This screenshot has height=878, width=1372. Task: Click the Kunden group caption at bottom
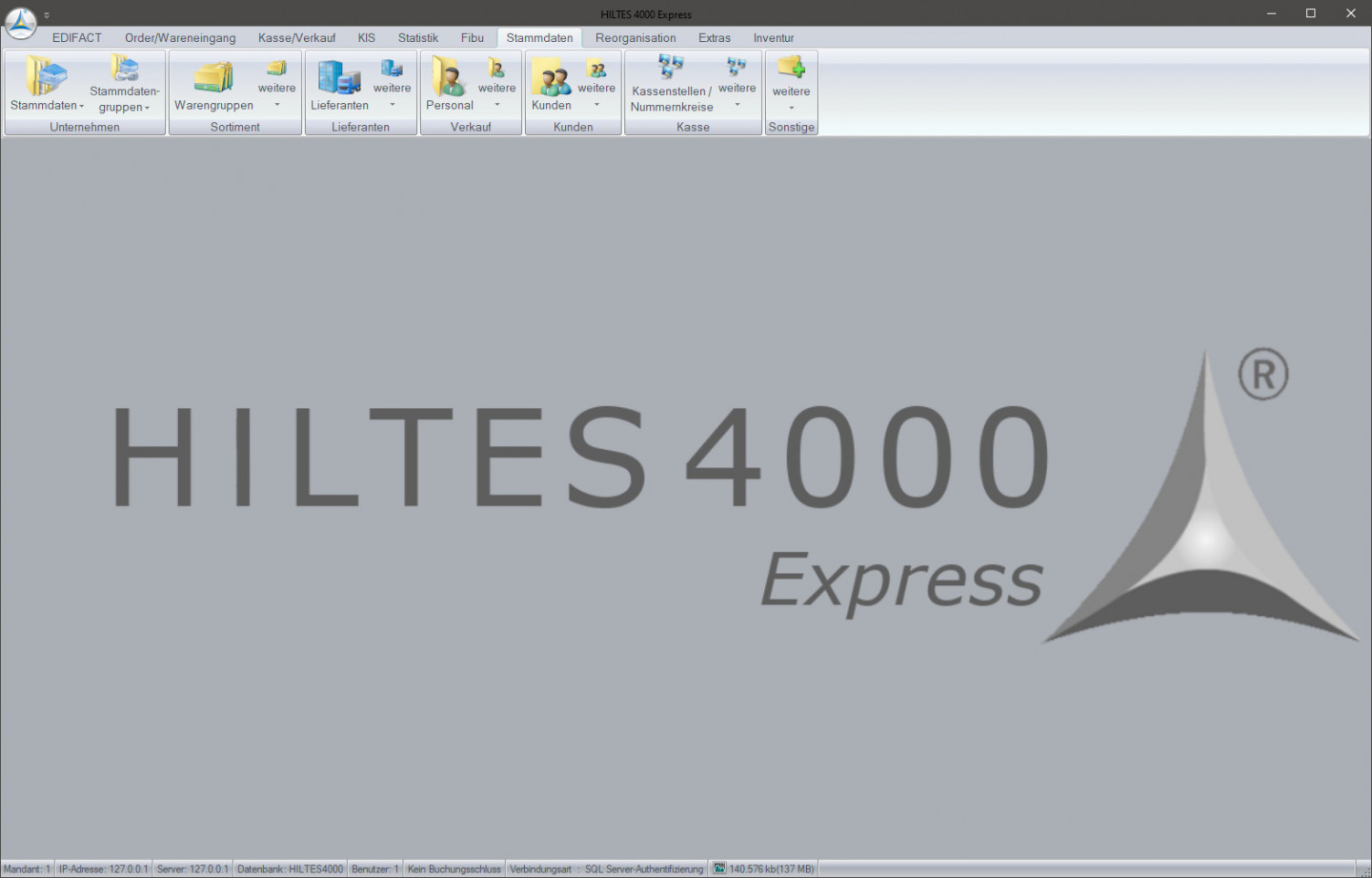pos(574,127)
